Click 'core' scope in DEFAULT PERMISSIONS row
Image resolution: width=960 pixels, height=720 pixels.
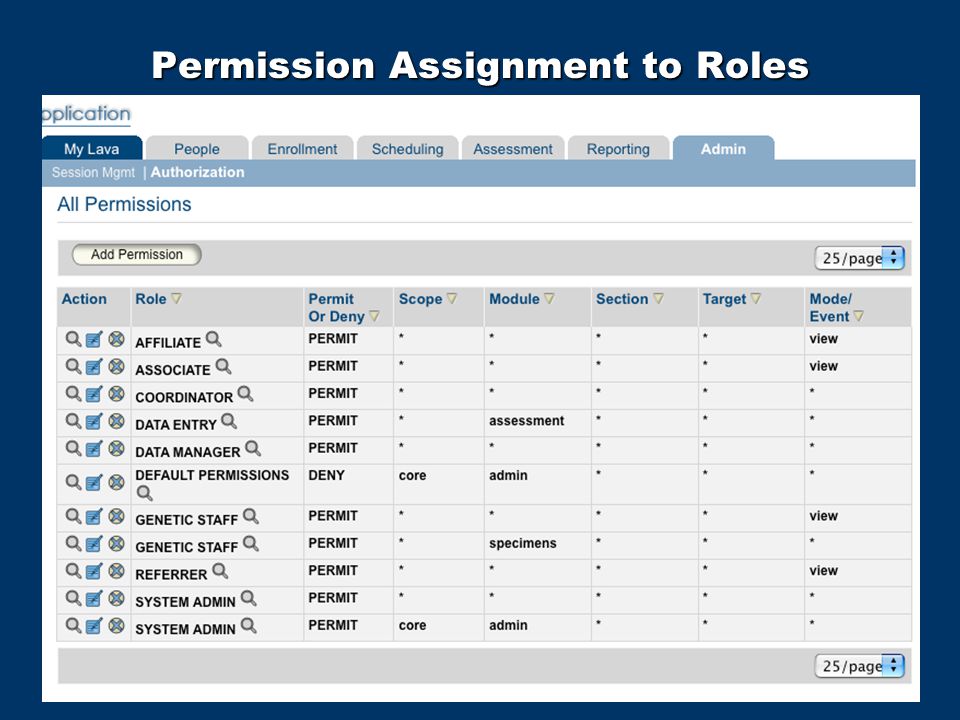point(412,475)
